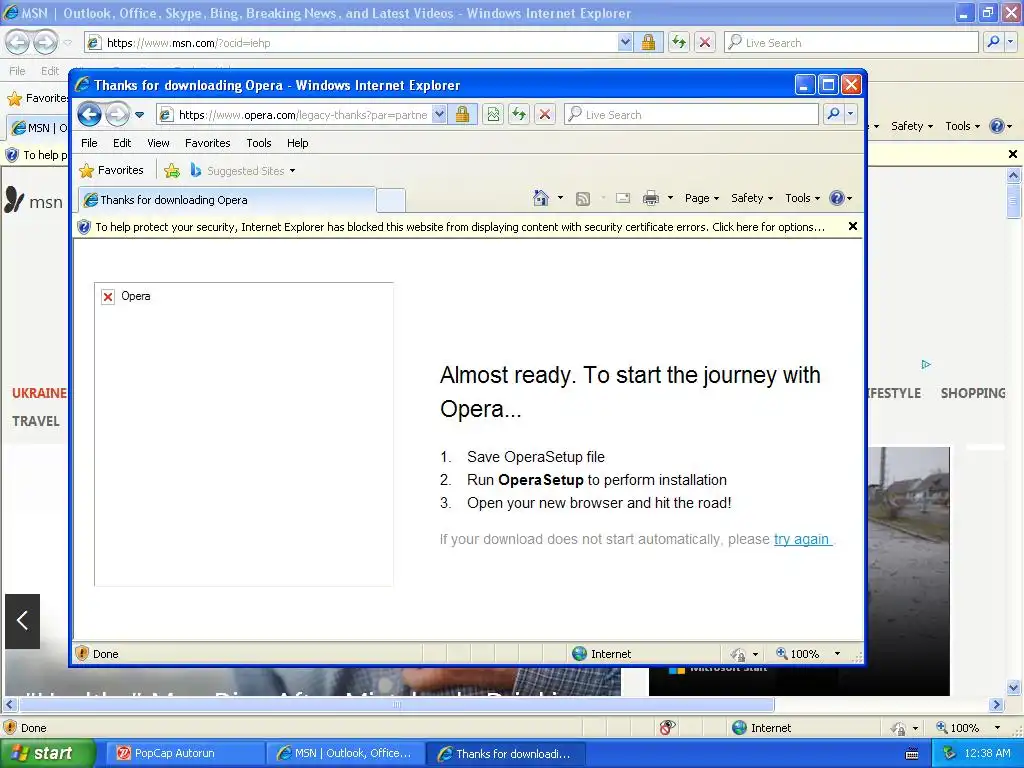Click Read Mail icon
Viewport: 1024px width, 768px height.
coord(623,198)
